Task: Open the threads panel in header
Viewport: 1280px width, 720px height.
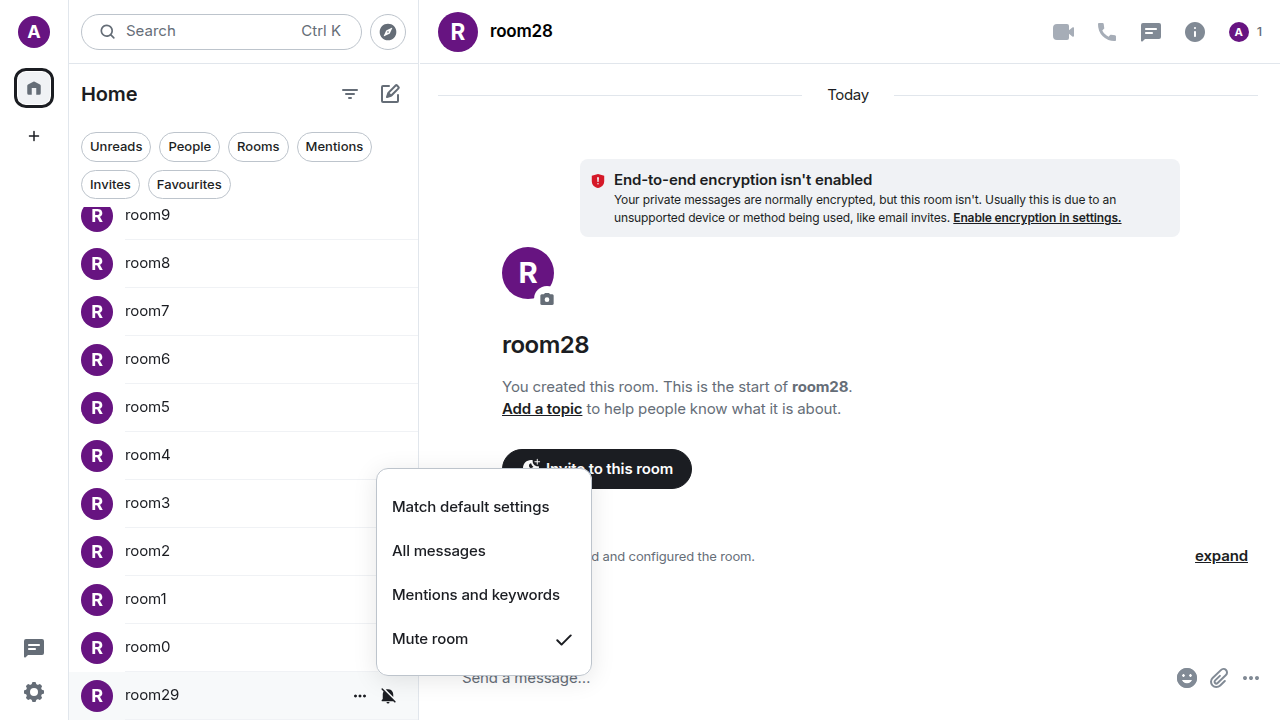Action: coord(1151,32)
